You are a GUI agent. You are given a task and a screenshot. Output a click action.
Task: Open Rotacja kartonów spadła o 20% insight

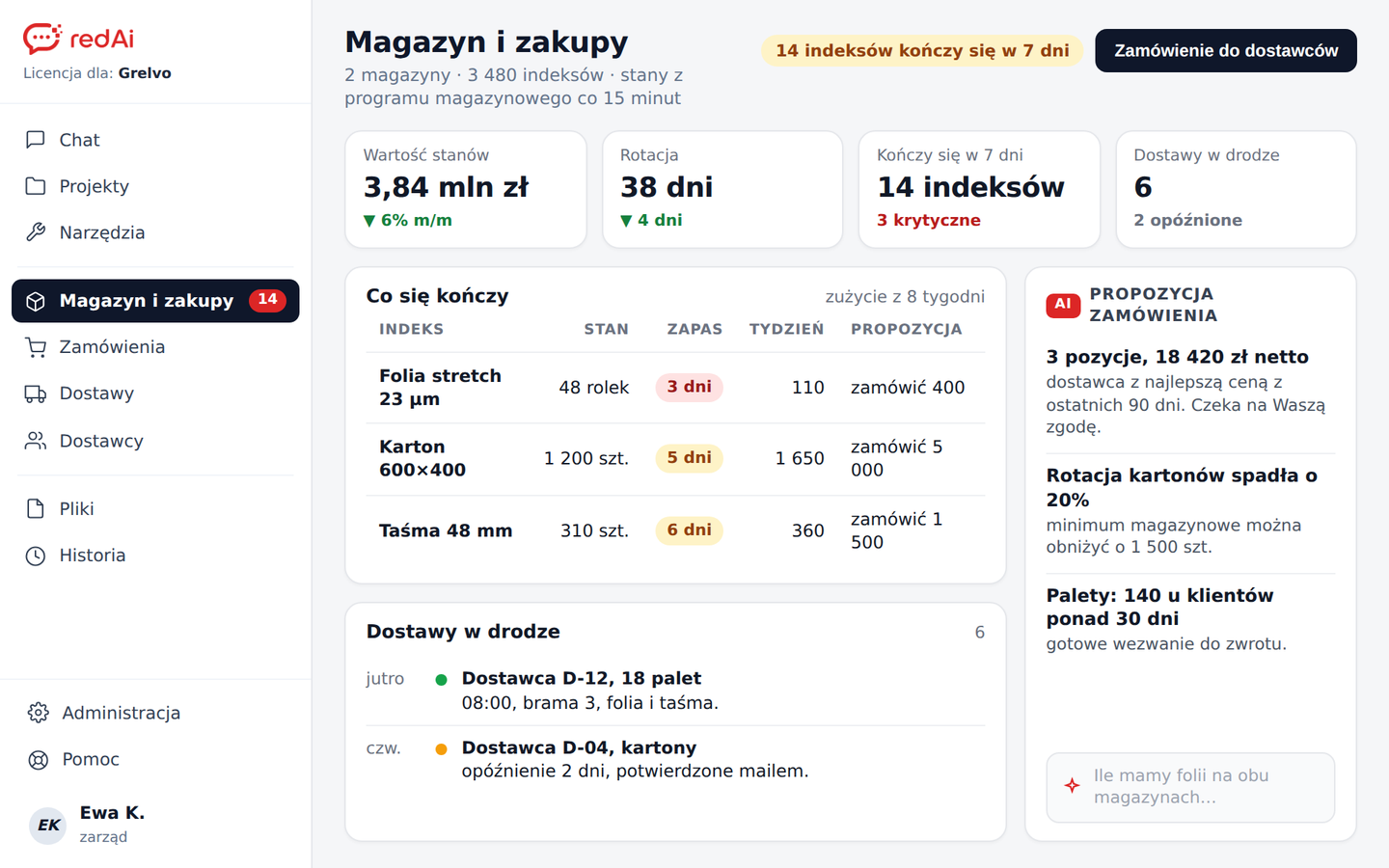[1190, 510]
